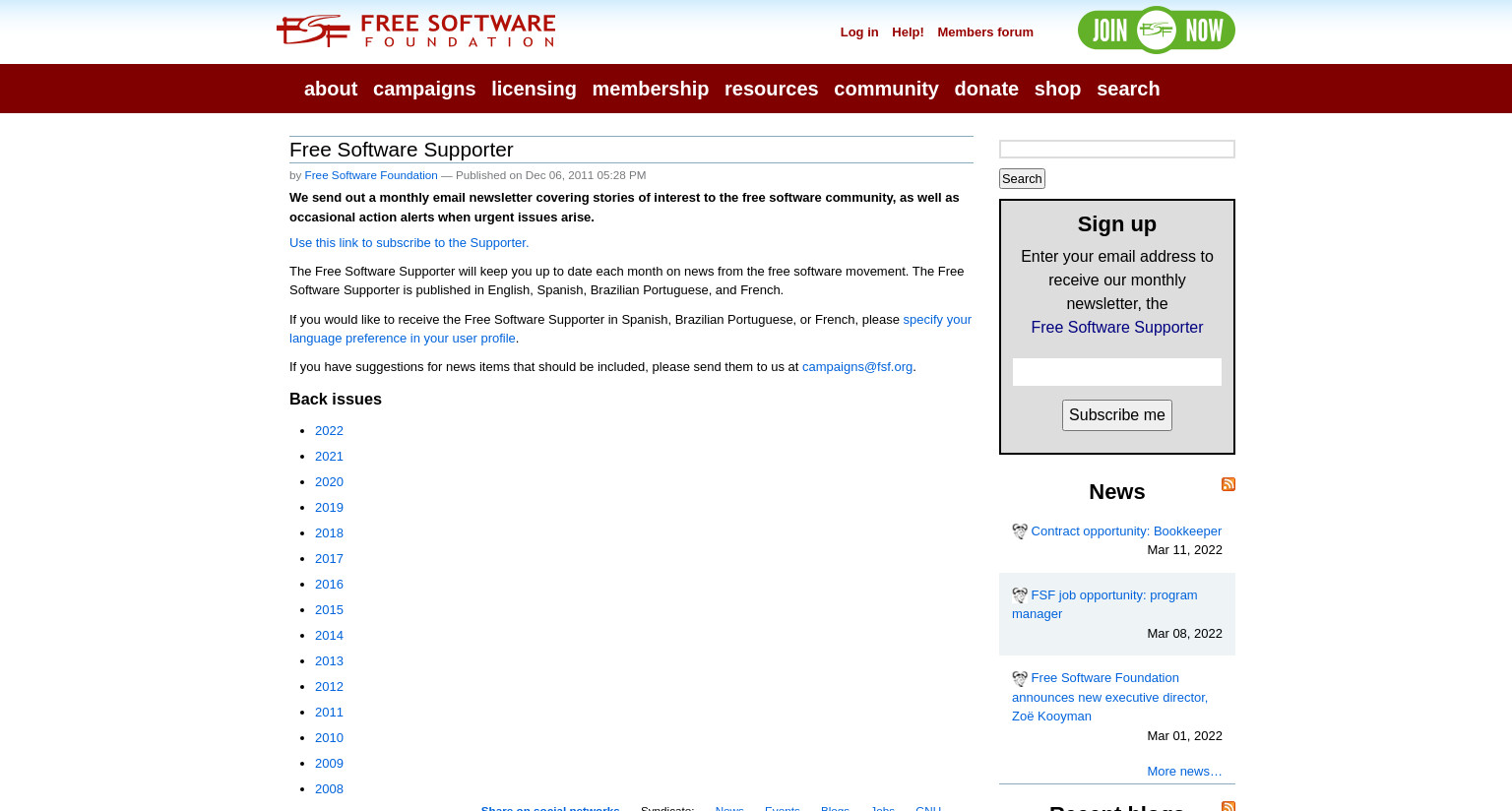This screenshot has width=1512, height=811.
Task: Click the FSF logo in the header
Action: [415, 31]
